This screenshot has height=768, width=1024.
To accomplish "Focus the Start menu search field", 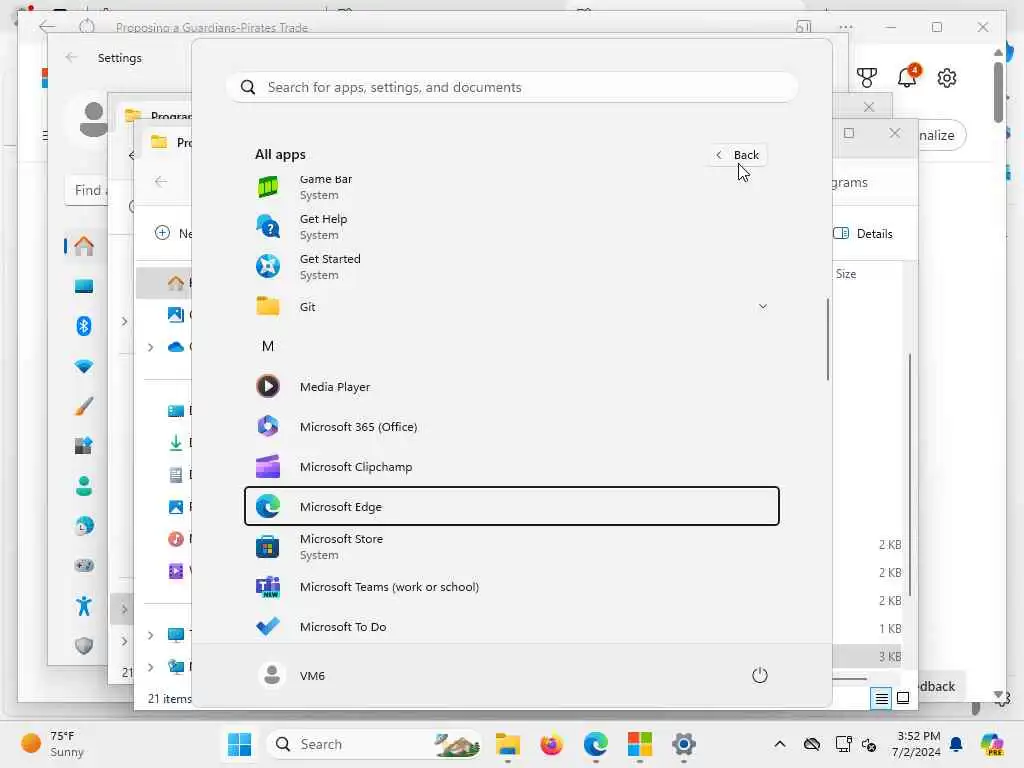I will click(511, 87).
